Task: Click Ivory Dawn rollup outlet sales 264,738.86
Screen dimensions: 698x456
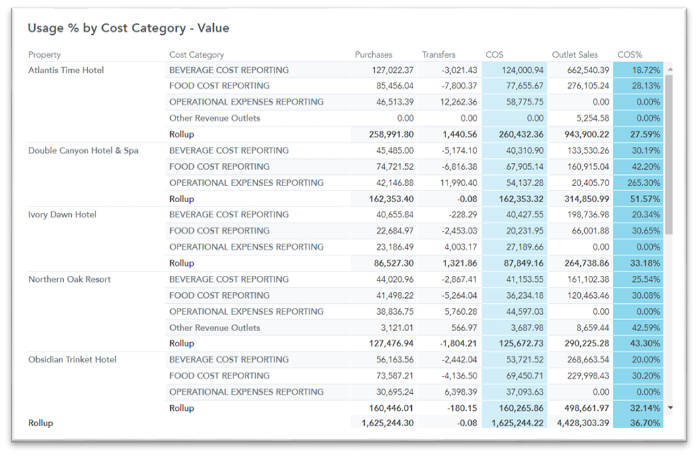Action: pyautogui.click(x=587, y=263)
